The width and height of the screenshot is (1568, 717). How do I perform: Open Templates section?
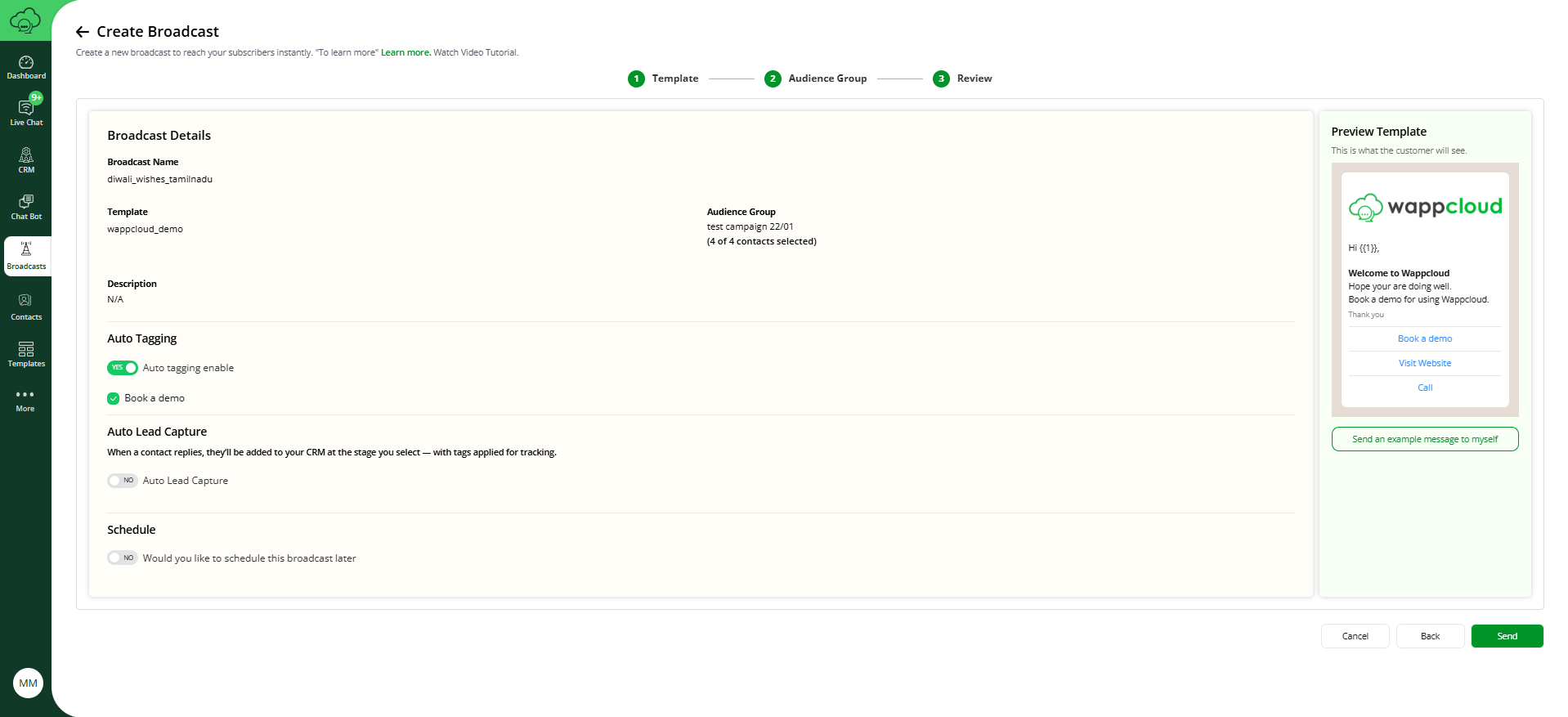click(x=26, y=354)
